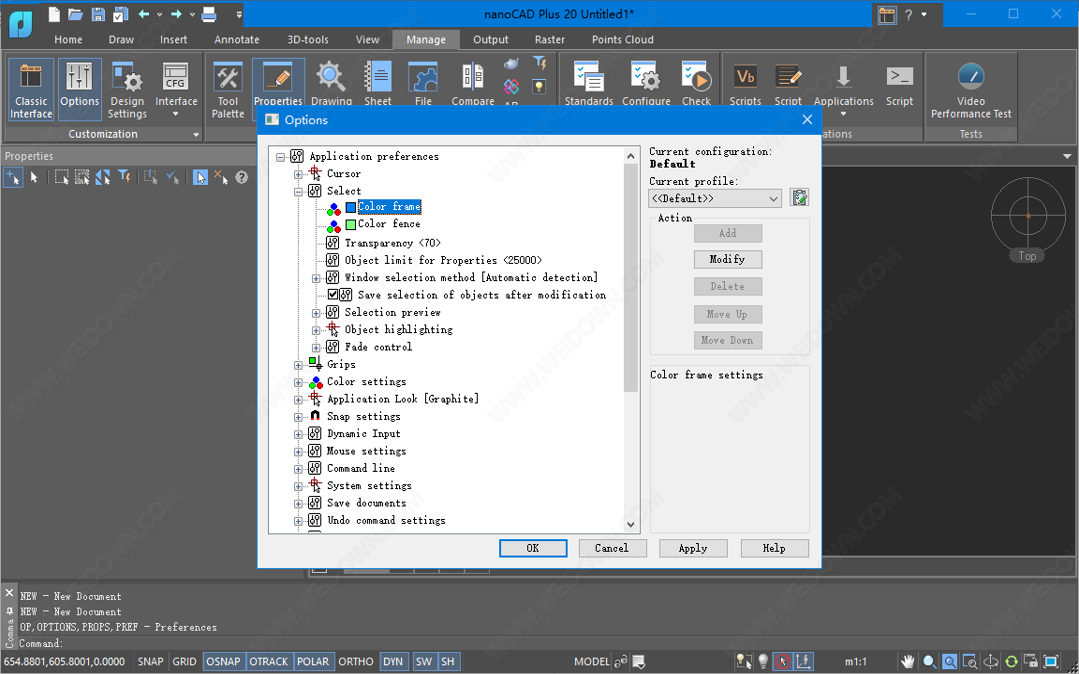This screenshot has height=674, width=1079.
Task: Open the Annotate ribbon tab
Action: click(x=237, y=39)
